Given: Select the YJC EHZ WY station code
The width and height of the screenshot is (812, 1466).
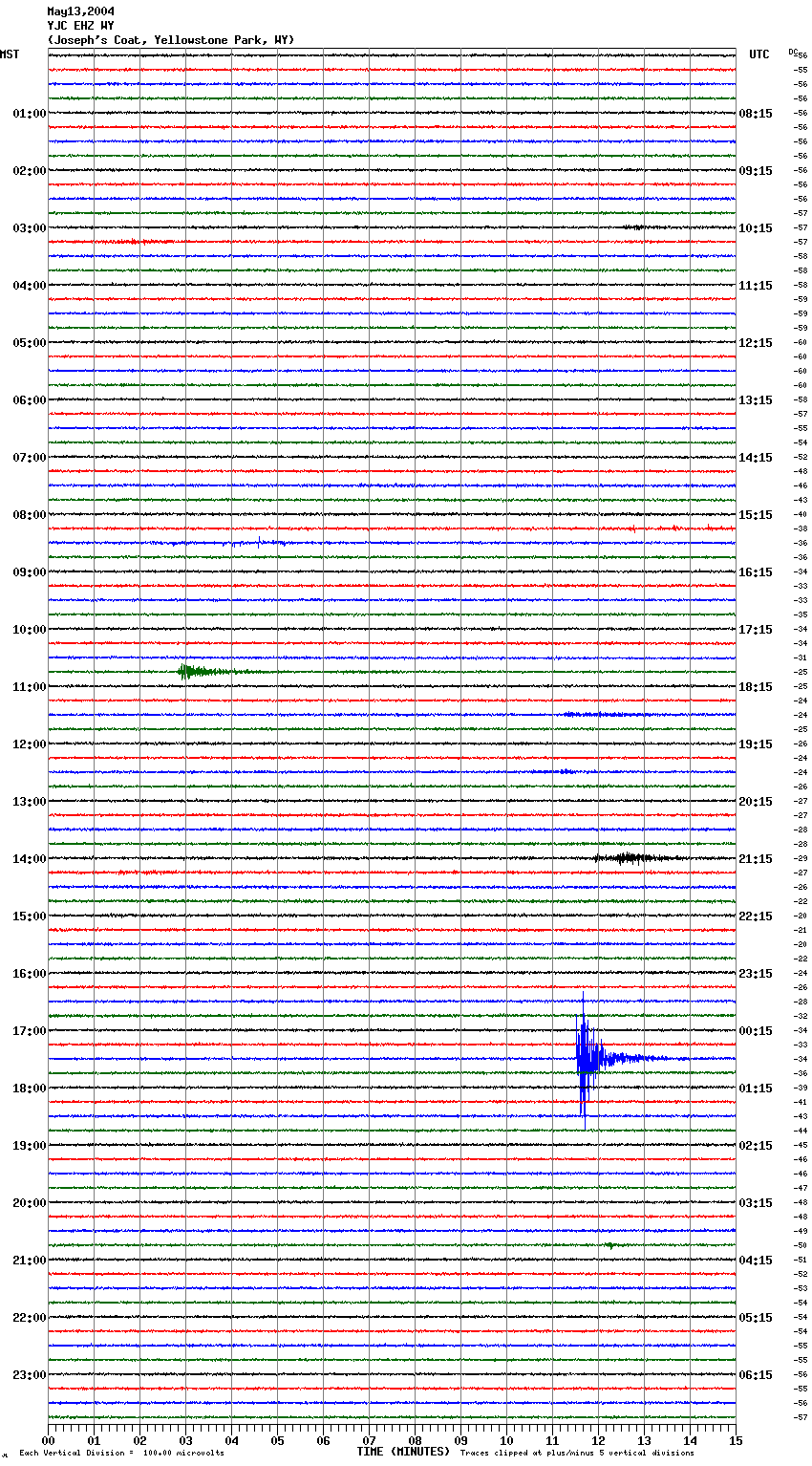Looking at the screenshot, I should click(81, 26).
